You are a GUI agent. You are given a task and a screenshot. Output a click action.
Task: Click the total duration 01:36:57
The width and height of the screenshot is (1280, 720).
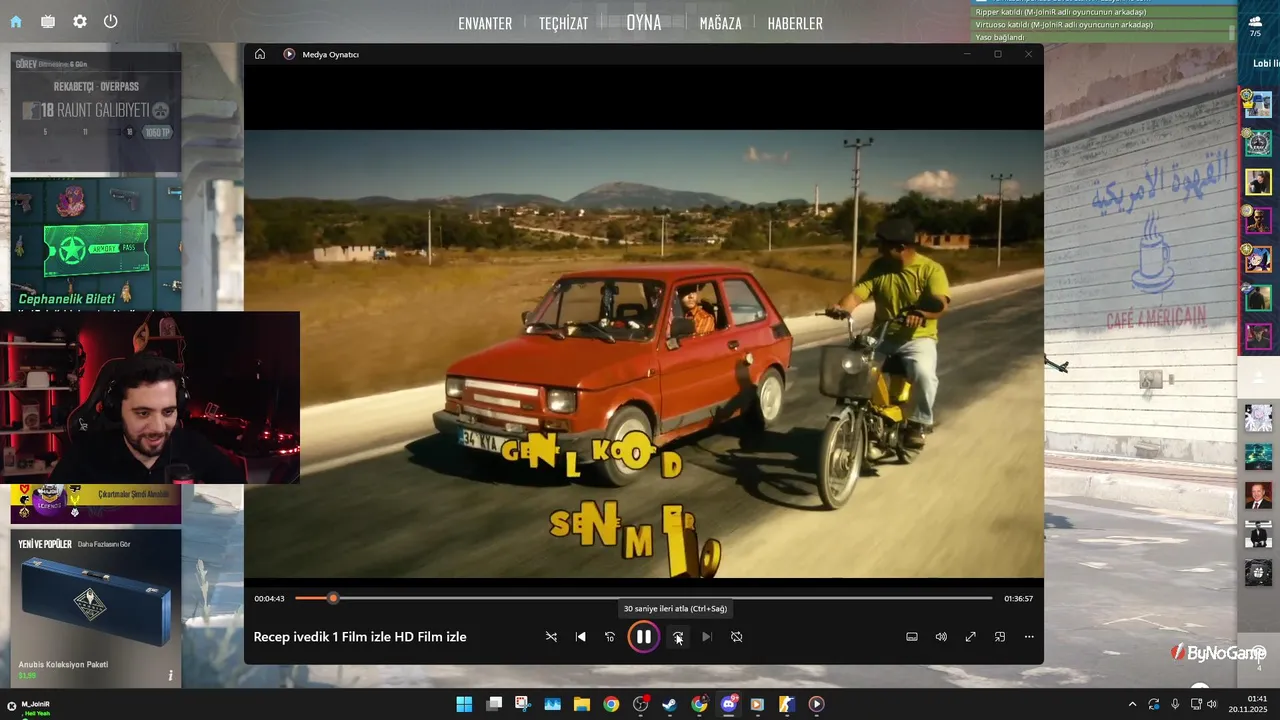1019,599
